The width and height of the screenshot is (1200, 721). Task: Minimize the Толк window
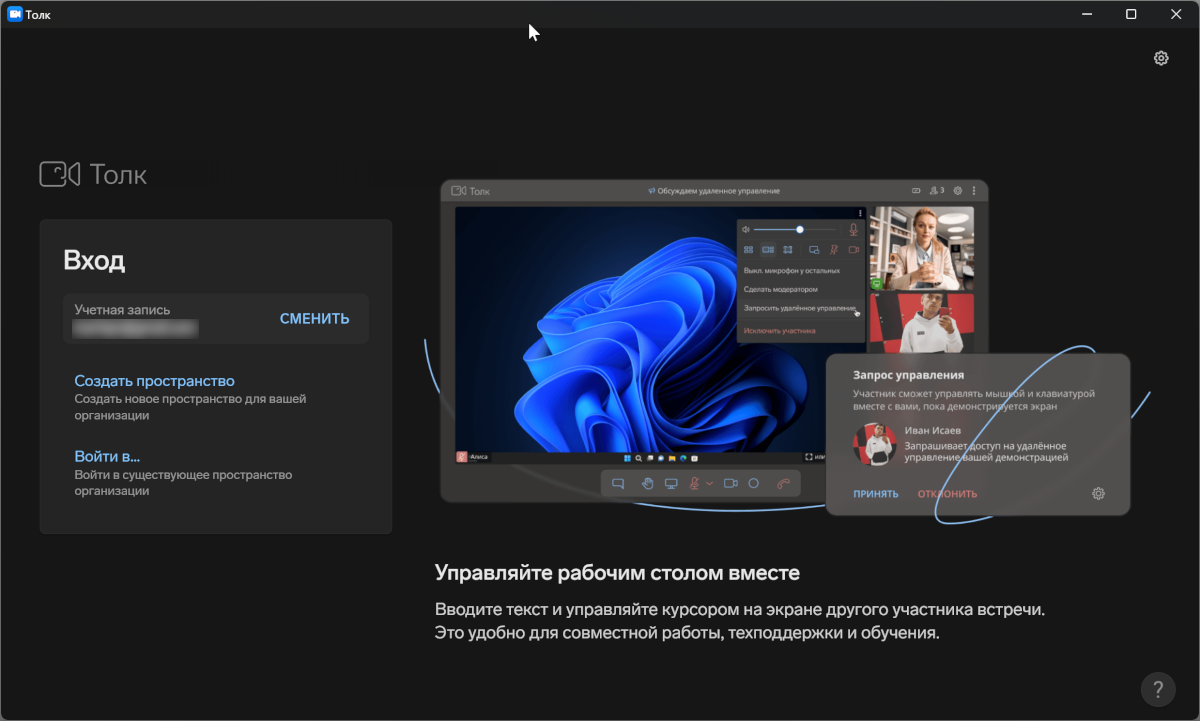(1087, 14)
